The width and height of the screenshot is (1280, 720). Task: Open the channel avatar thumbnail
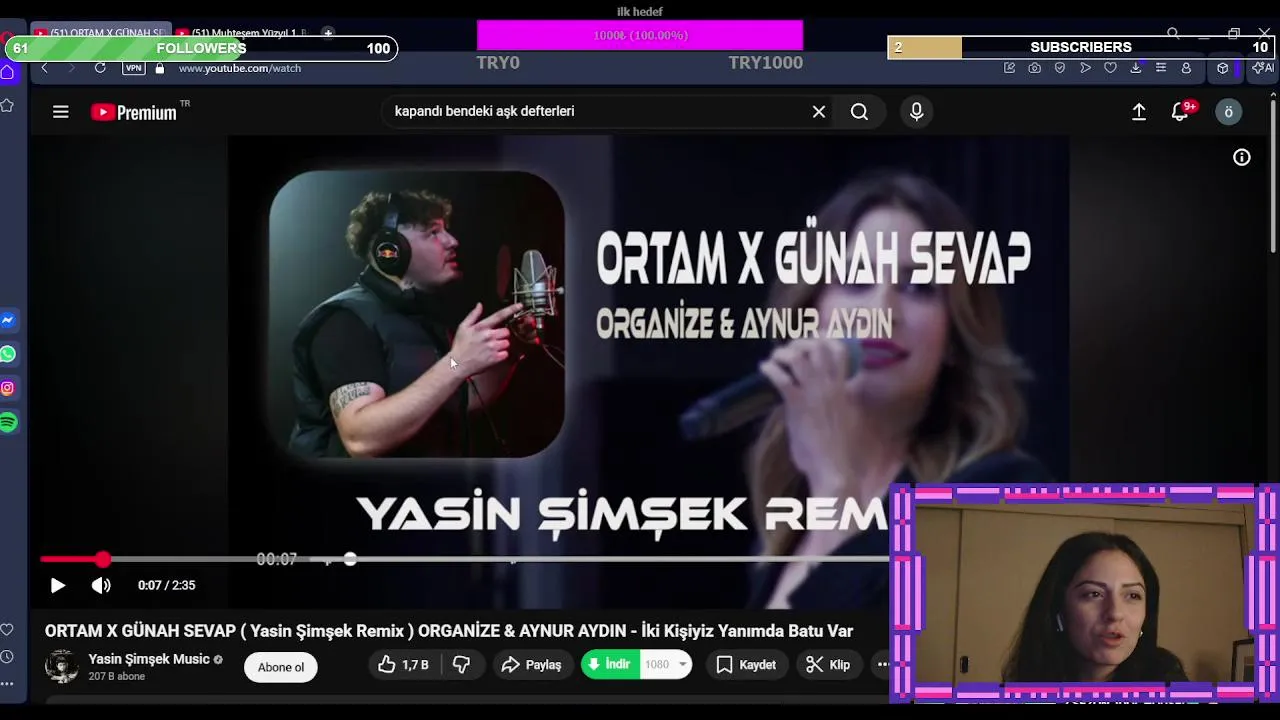pyautogui.click(x=61, y=667)
